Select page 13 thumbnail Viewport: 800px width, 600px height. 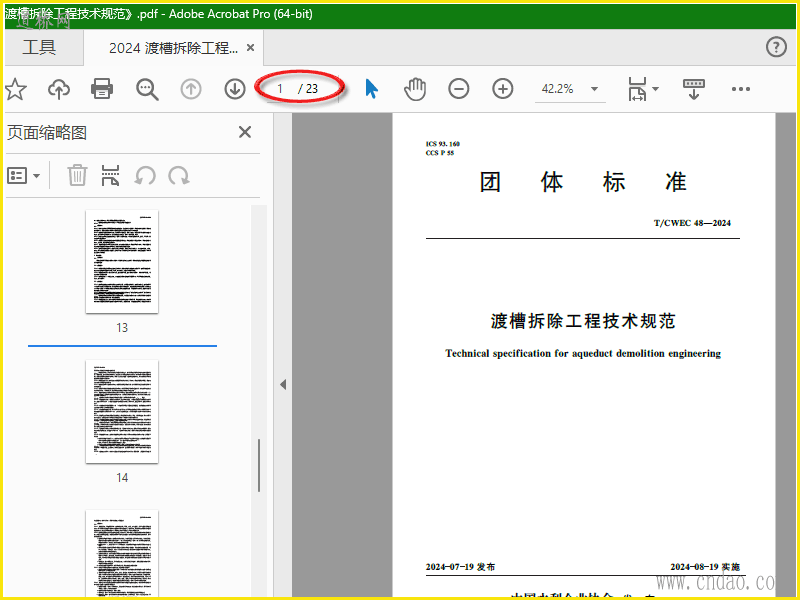click(122, 261)
